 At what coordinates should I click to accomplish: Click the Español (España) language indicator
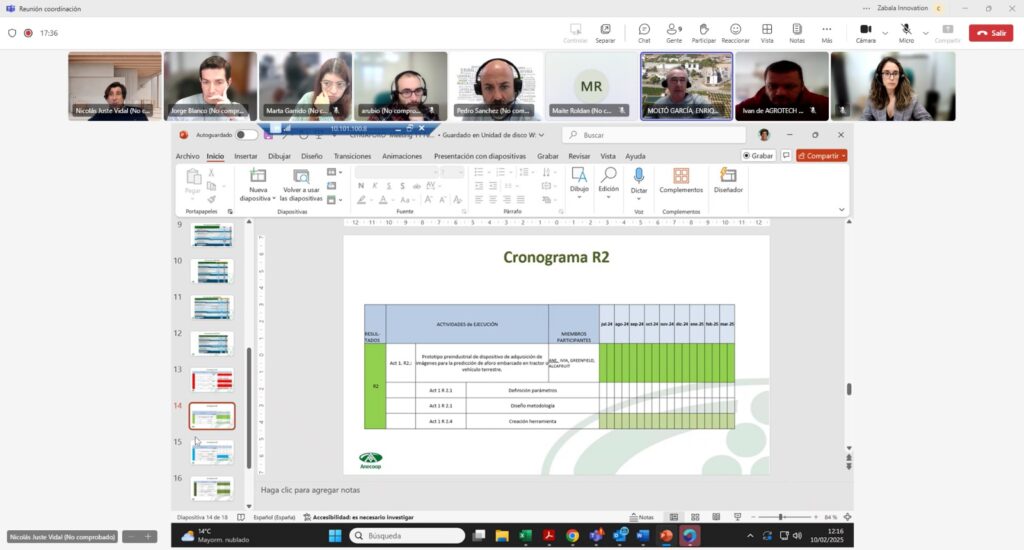pyautogui.click(x=274, y=517)
